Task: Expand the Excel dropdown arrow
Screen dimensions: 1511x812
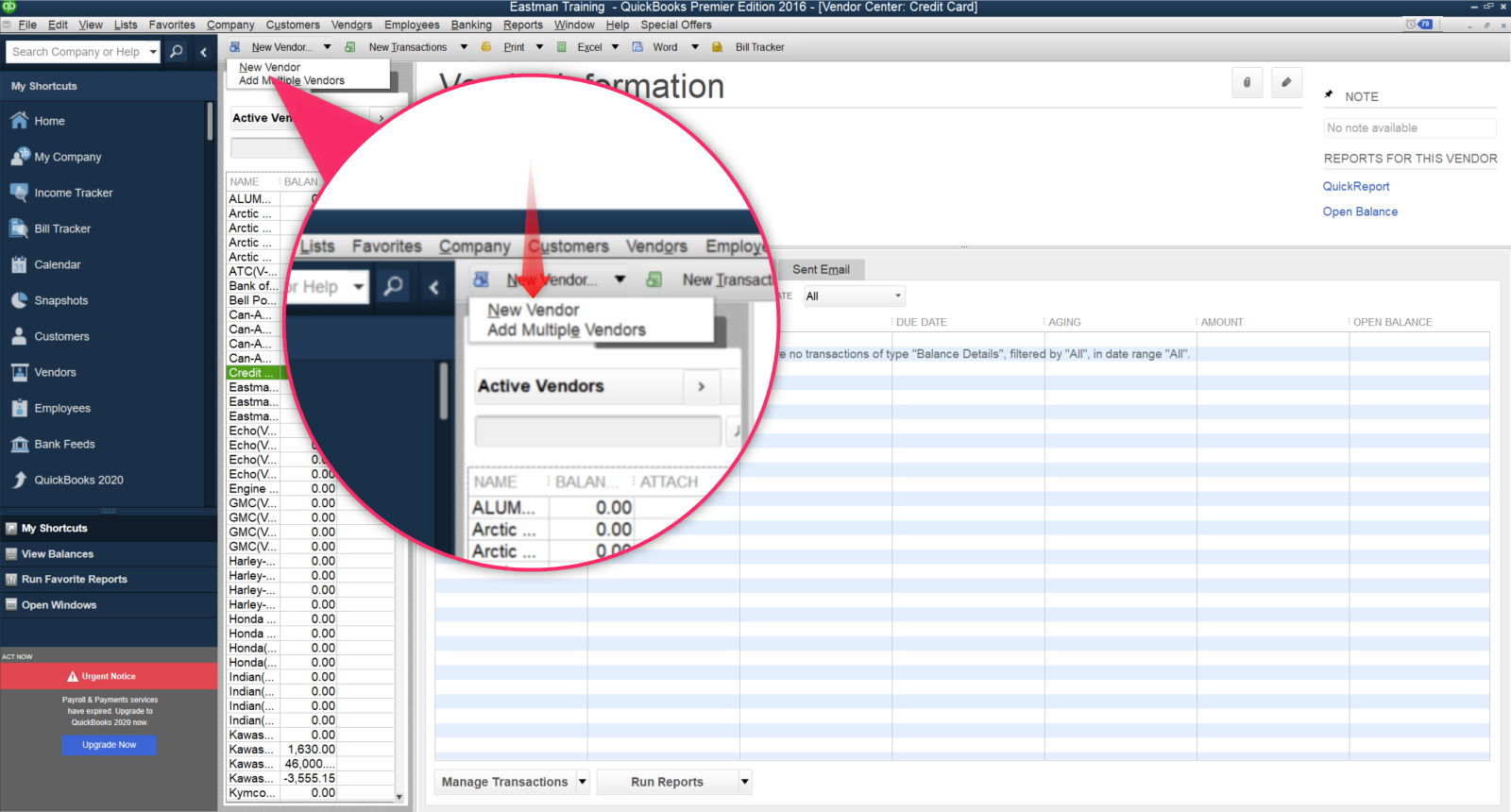Action: (x=615, y=47)
